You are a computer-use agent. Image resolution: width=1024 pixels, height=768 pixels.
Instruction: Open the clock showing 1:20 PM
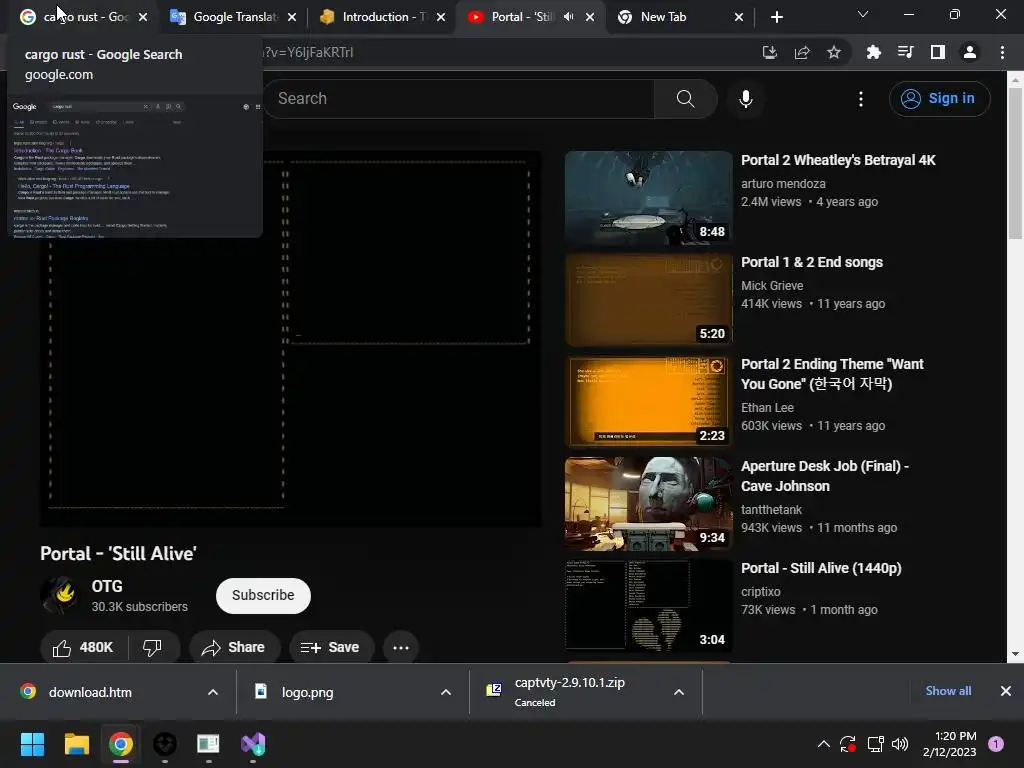(950, 744)
